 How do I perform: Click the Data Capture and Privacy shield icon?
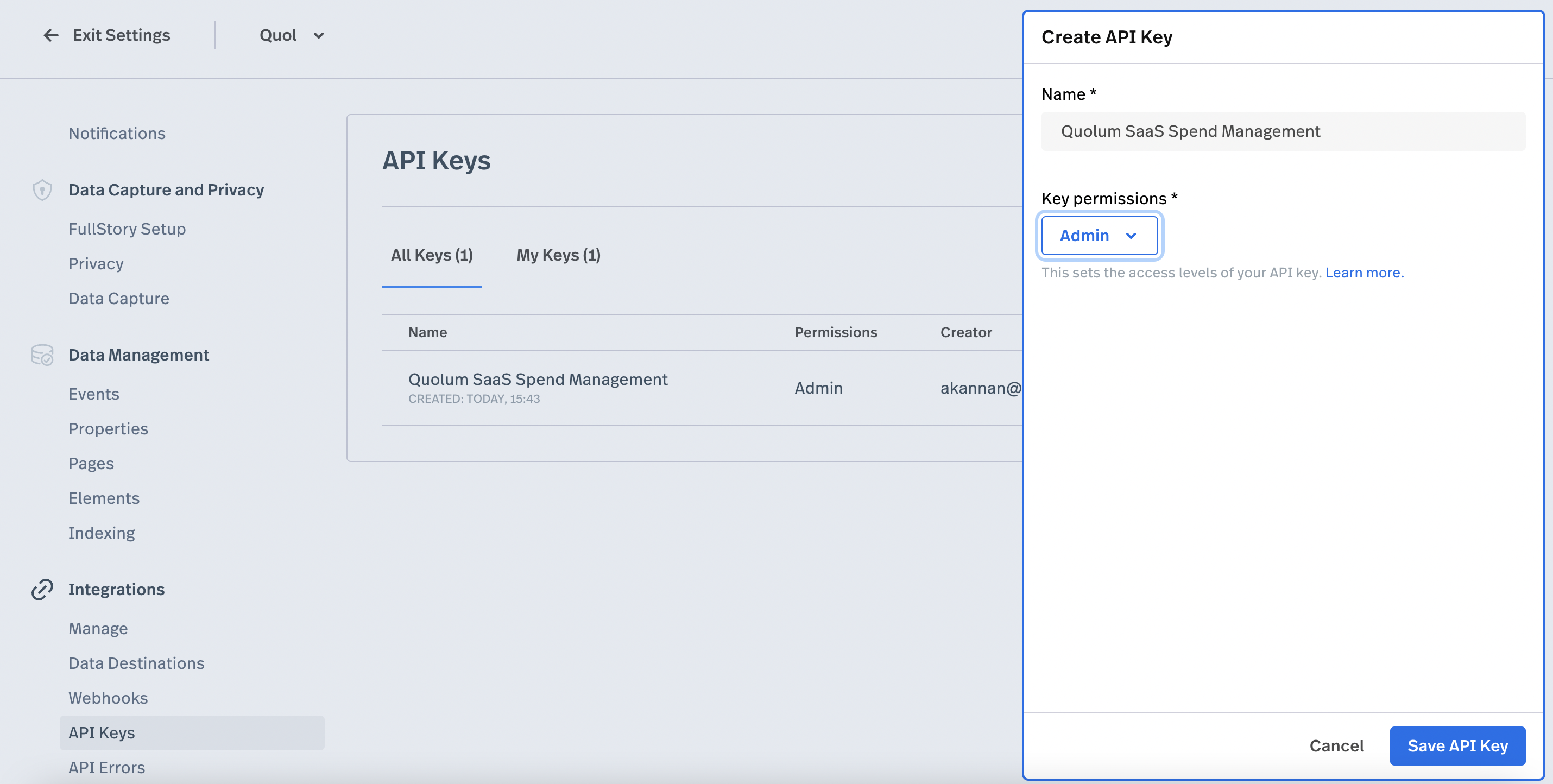[x=42, y=190]
